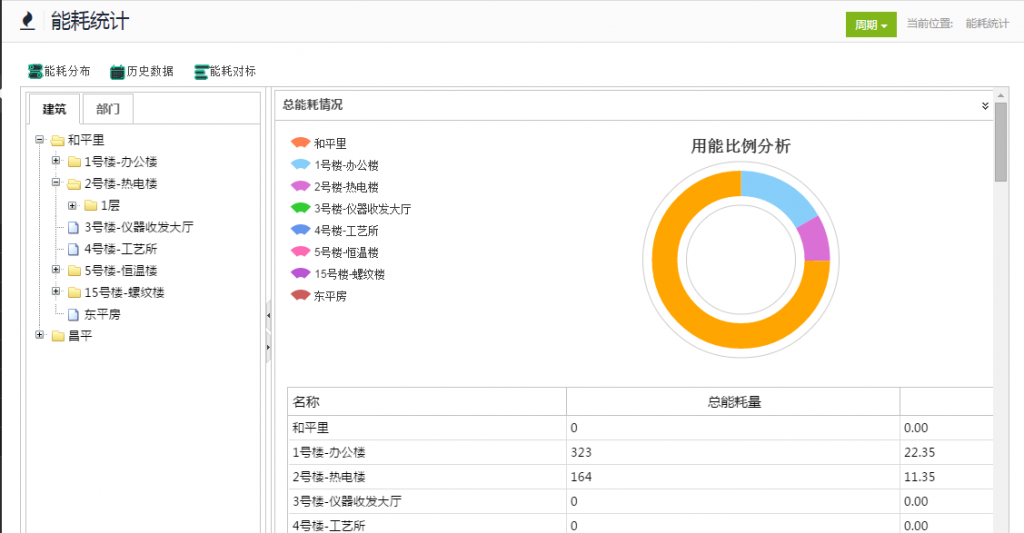Click the value 22.35 in table
Image resolution: width=1024 pixels, height=533 pixels.
point(920,453)
